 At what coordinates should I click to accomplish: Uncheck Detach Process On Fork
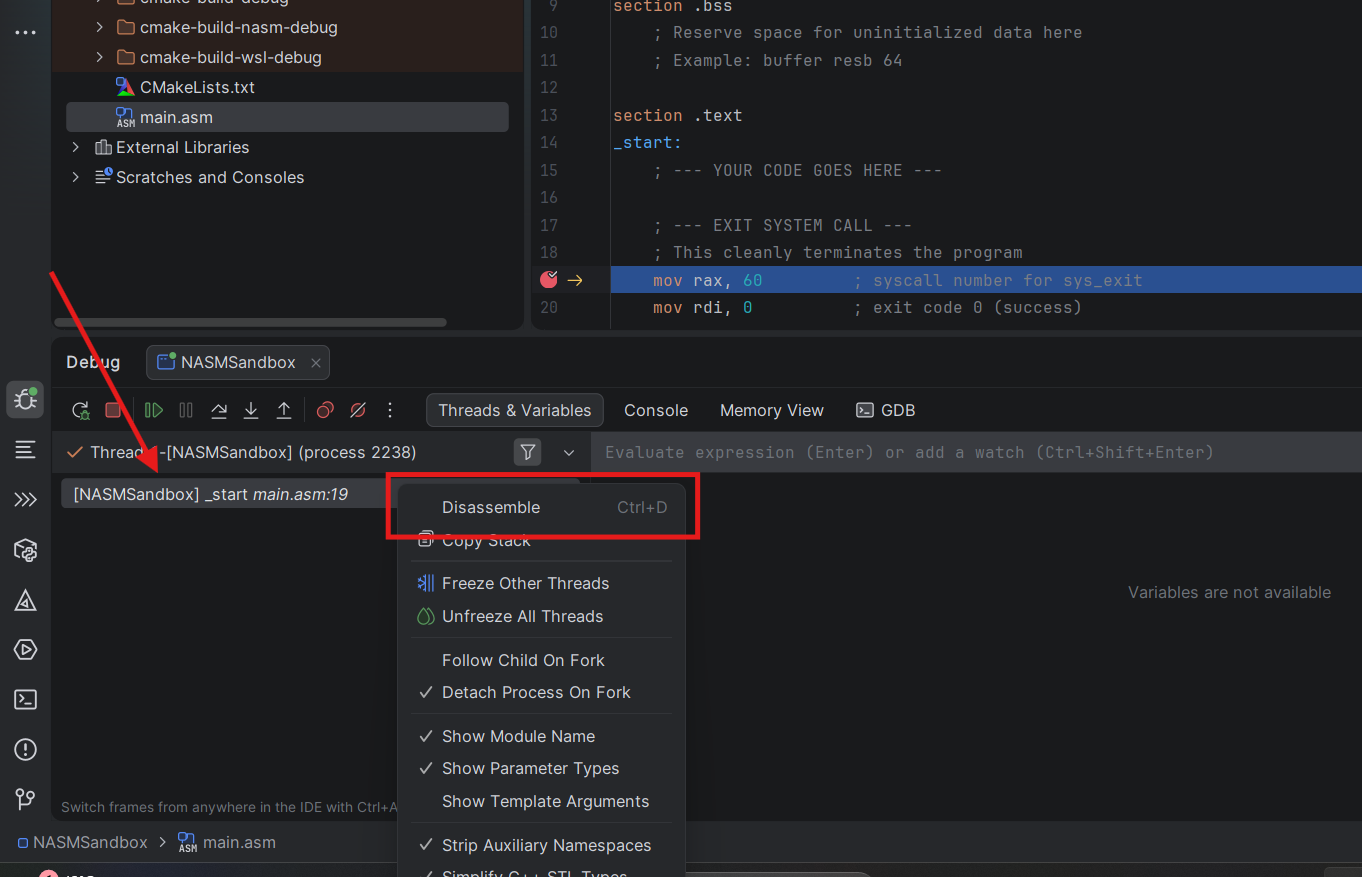pos(541,692)
